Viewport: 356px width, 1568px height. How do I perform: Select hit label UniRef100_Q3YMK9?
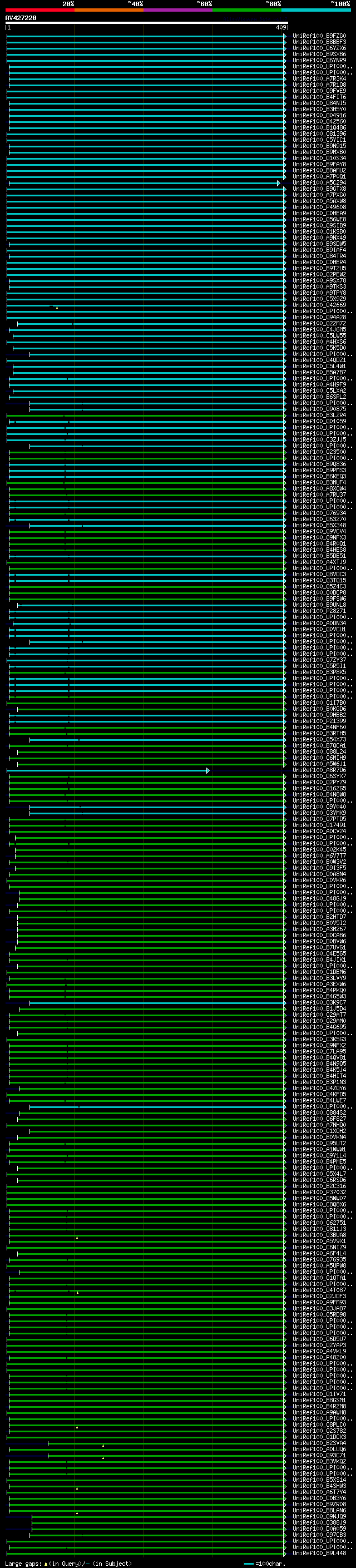319,813
